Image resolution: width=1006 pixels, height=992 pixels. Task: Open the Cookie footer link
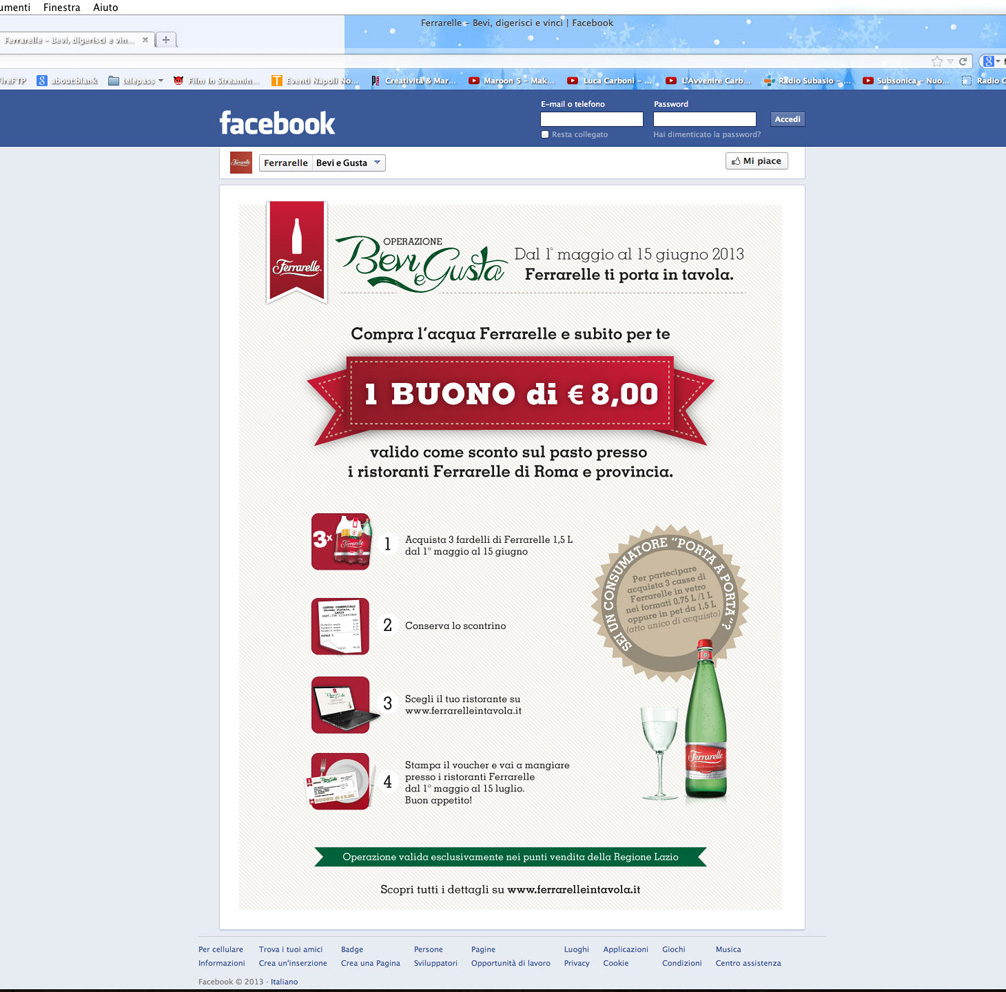point(616,964)
